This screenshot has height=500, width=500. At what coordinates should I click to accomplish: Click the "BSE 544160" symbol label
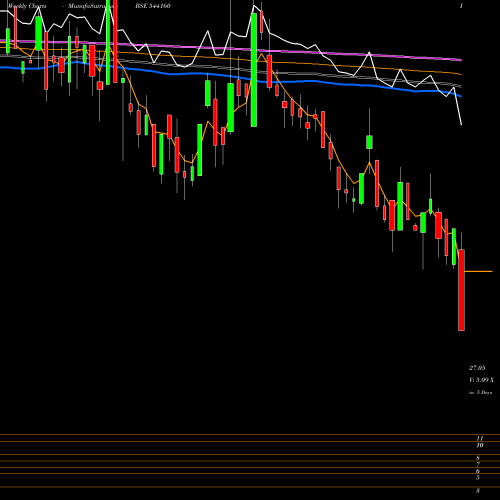click(153, 6)
